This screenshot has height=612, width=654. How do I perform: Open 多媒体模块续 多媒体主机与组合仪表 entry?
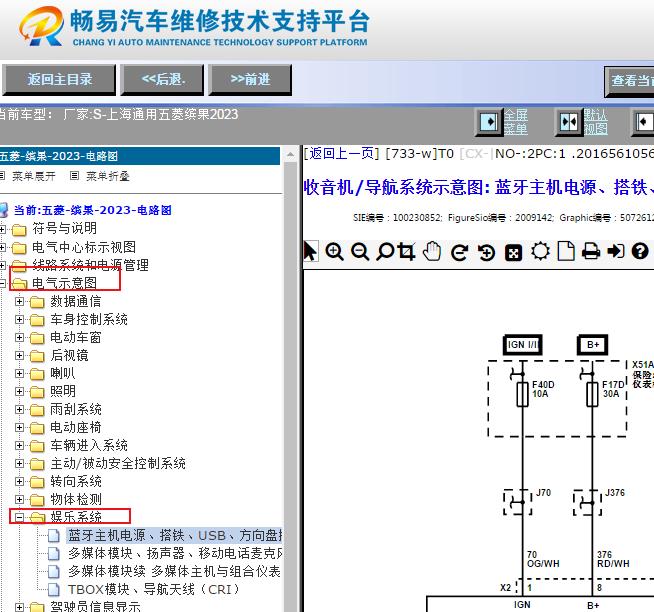(x=174, y=572)
